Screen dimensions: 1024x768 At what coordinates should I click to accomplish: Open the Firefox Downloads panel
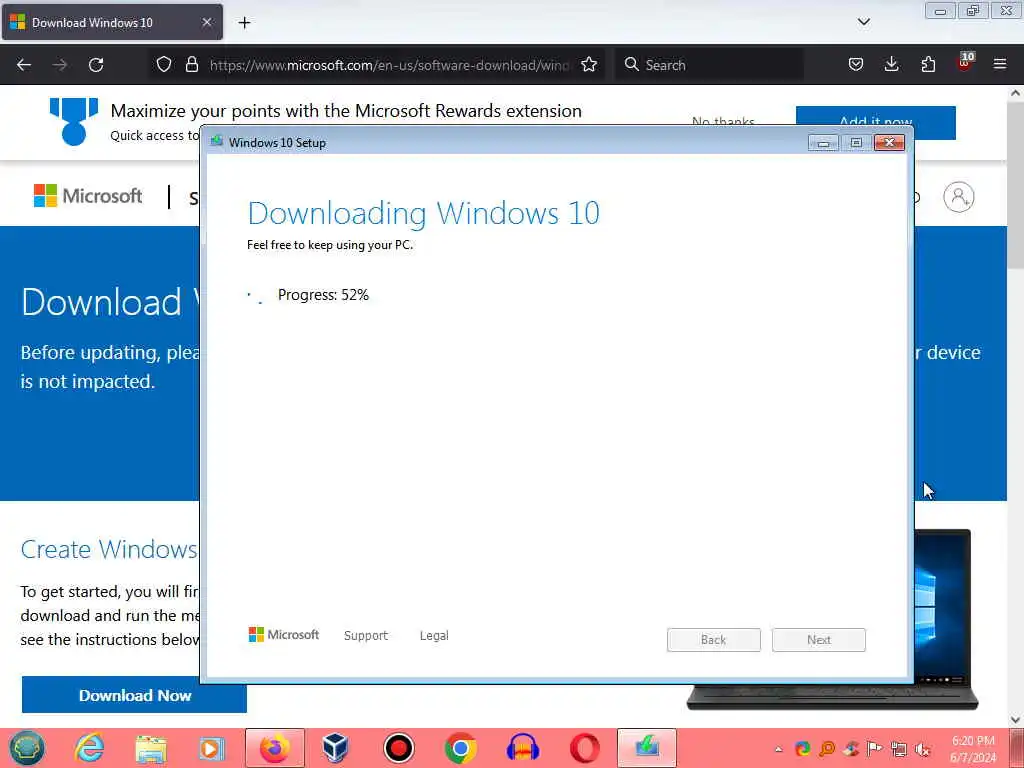pos(891,64)
